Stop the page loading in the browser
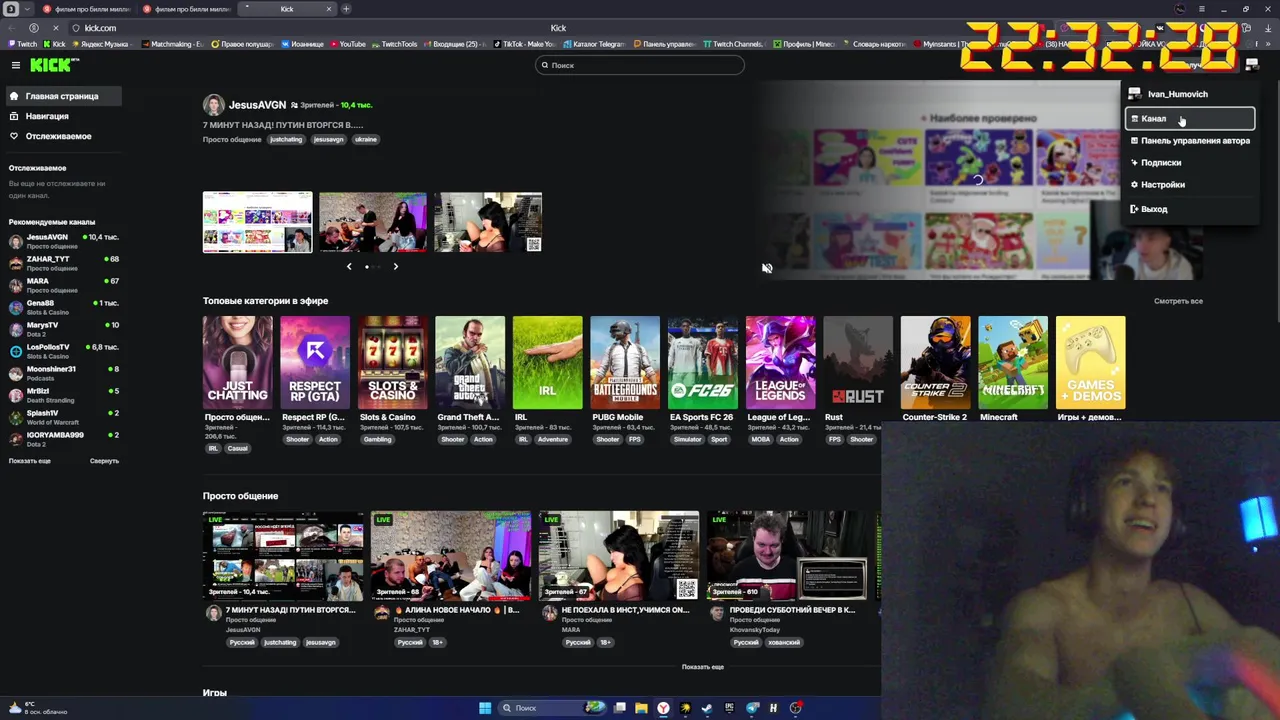The image size is (1280, 720). coord(56,28)
